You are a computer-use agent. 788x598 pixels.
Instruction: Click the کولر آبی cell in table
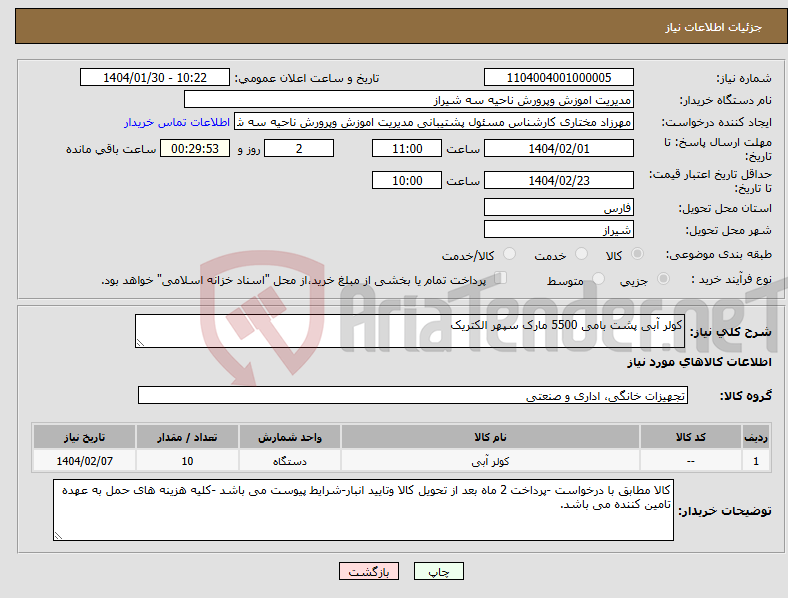point(490,461)
